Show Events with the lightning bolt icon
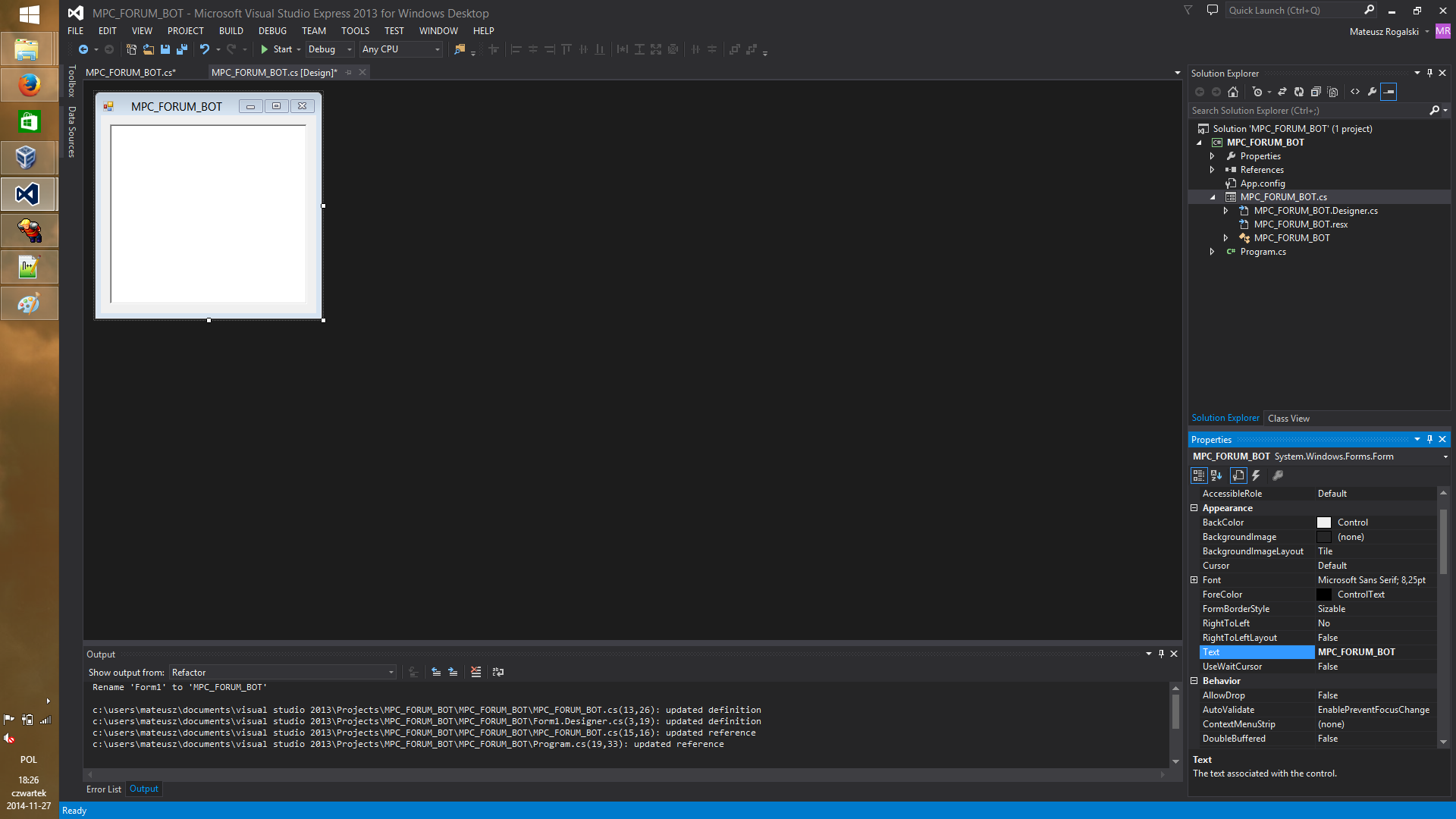This screenshot has width=1456, height=819. [x=1256, y=475]
